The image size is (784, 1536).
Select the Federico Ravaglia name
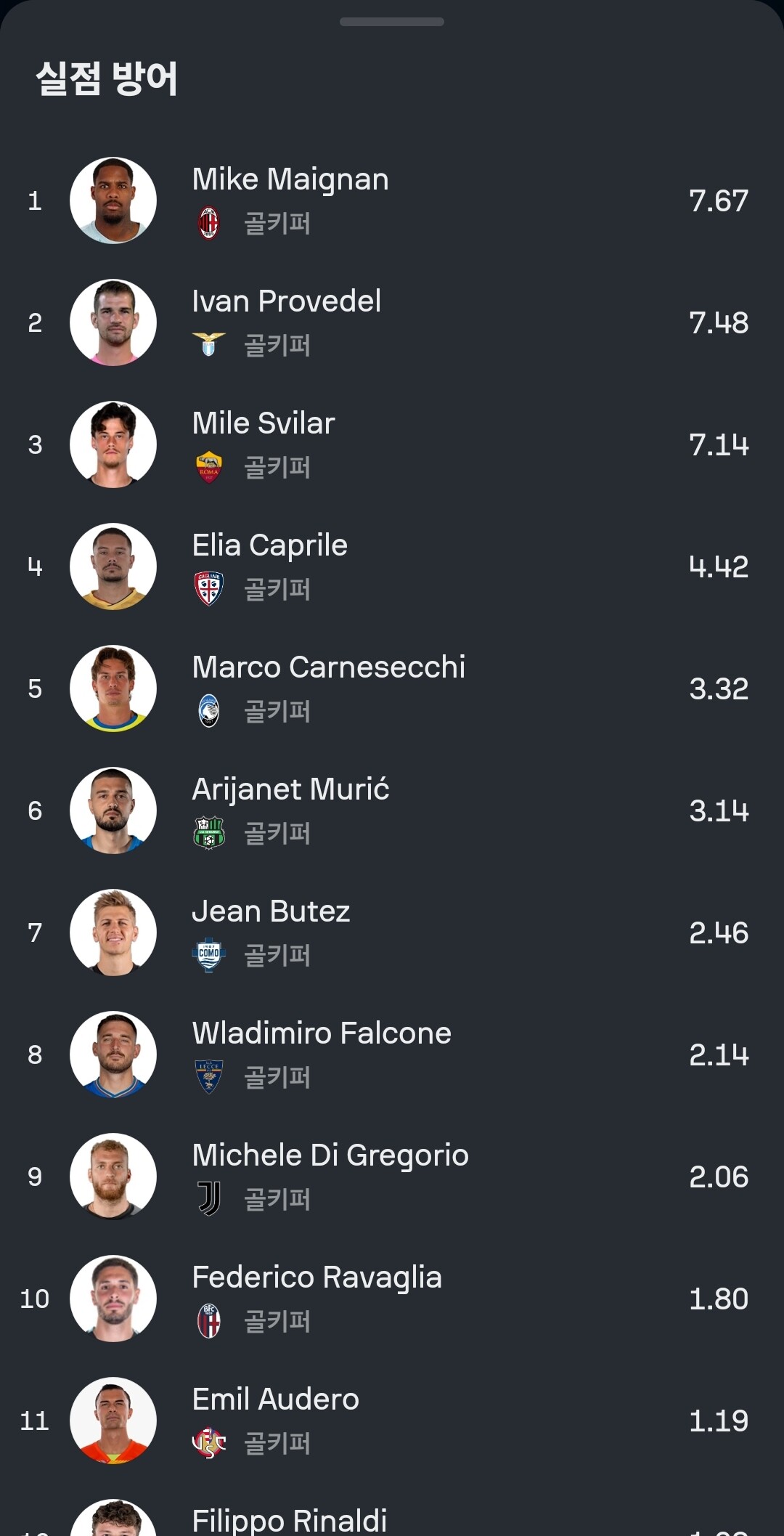pos(317,1277)
